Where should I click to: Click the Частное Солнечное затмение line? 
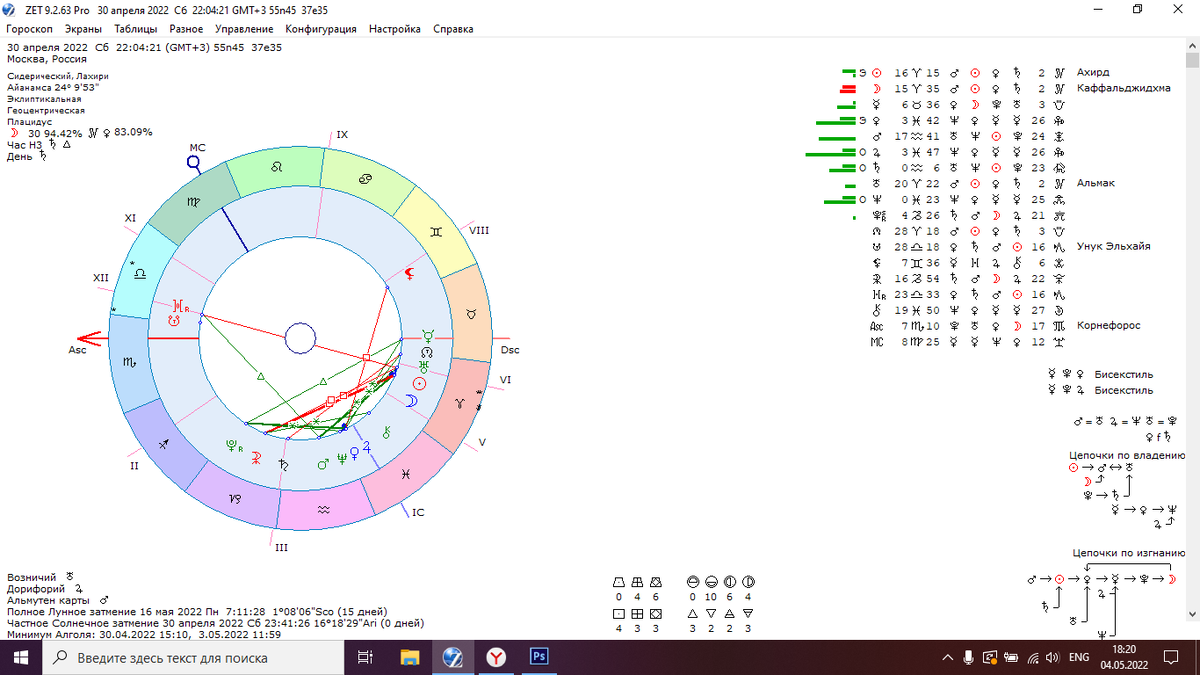(215, 622)
